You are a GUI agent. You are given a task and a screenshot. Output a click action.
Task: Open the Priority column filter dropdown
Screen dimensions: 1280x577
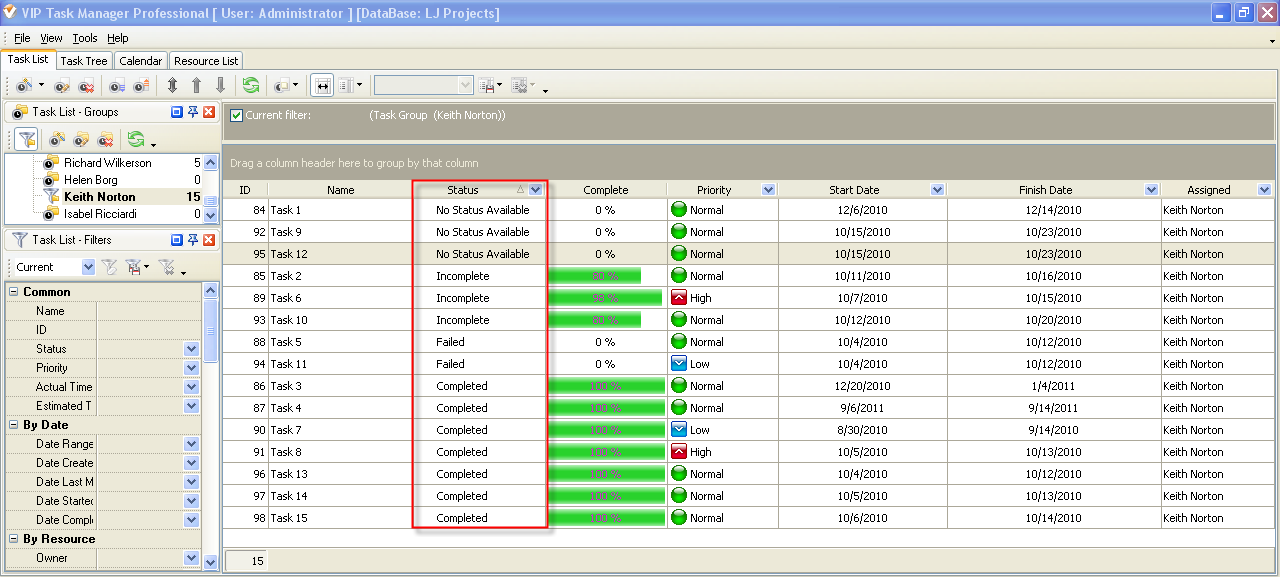(x=768, y=190)
